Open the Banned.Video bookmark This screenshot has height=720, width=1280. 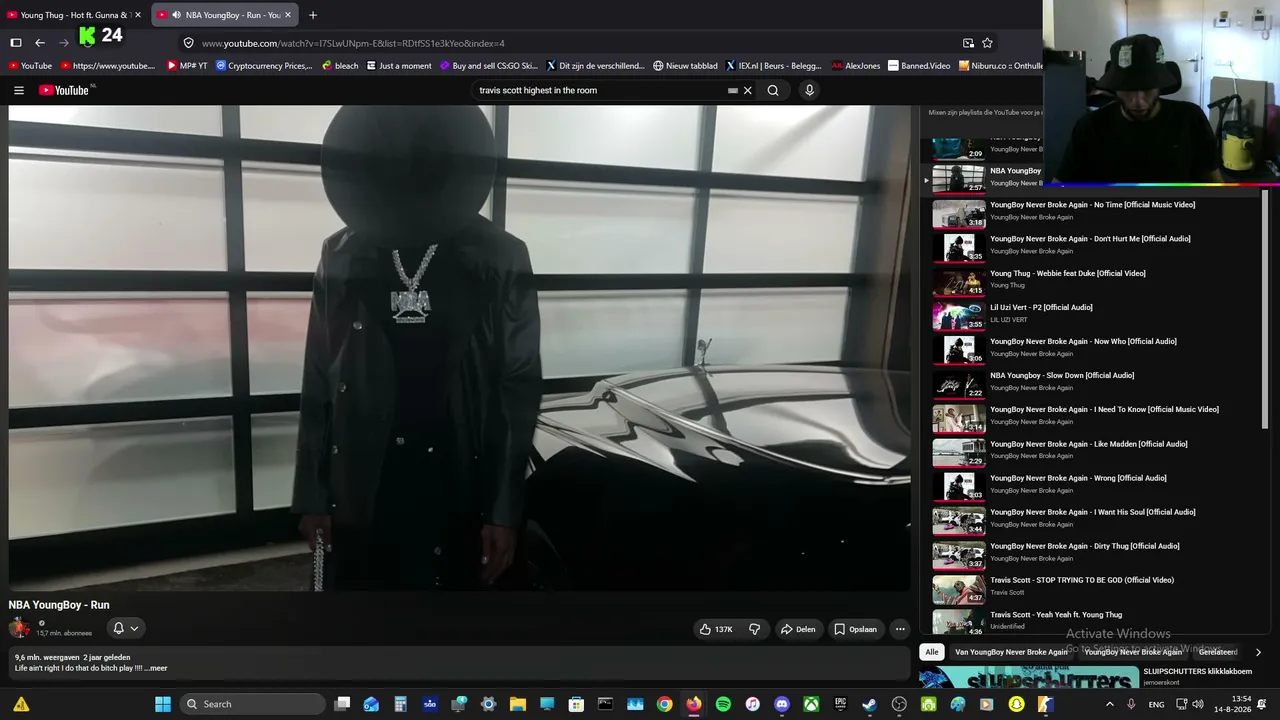coord(919,66)
